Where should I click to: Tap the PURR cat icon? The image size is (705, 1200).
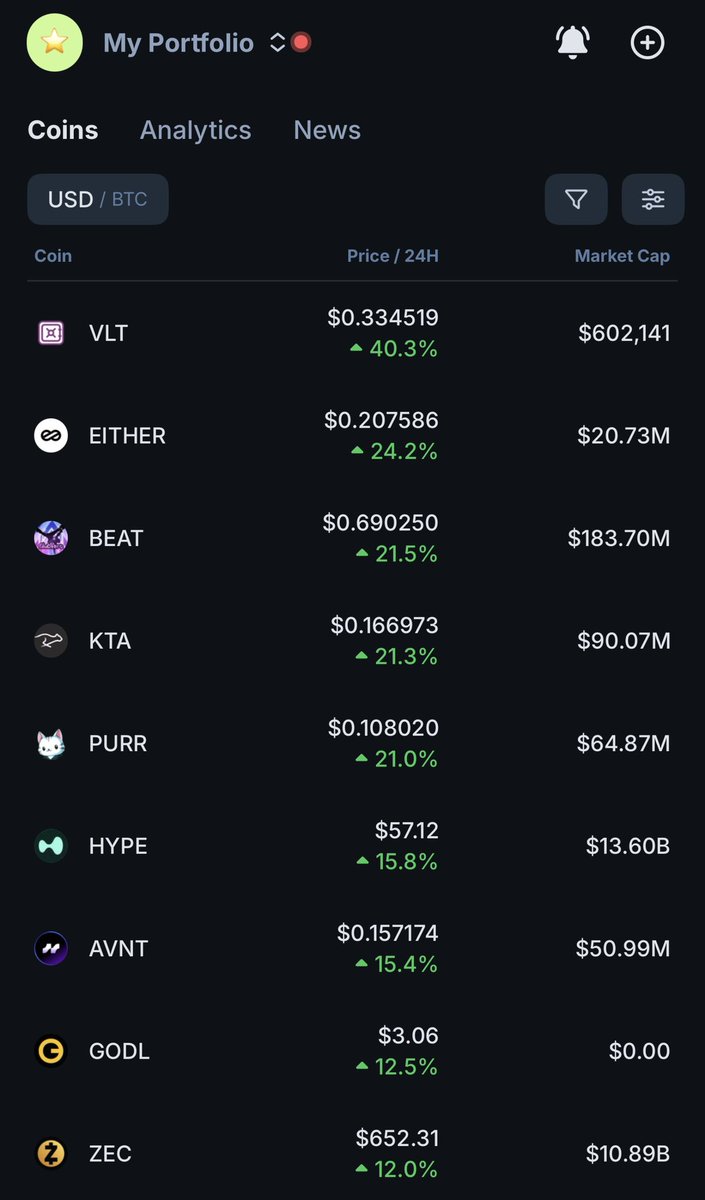pyautogui.click(x=51, y=743)
